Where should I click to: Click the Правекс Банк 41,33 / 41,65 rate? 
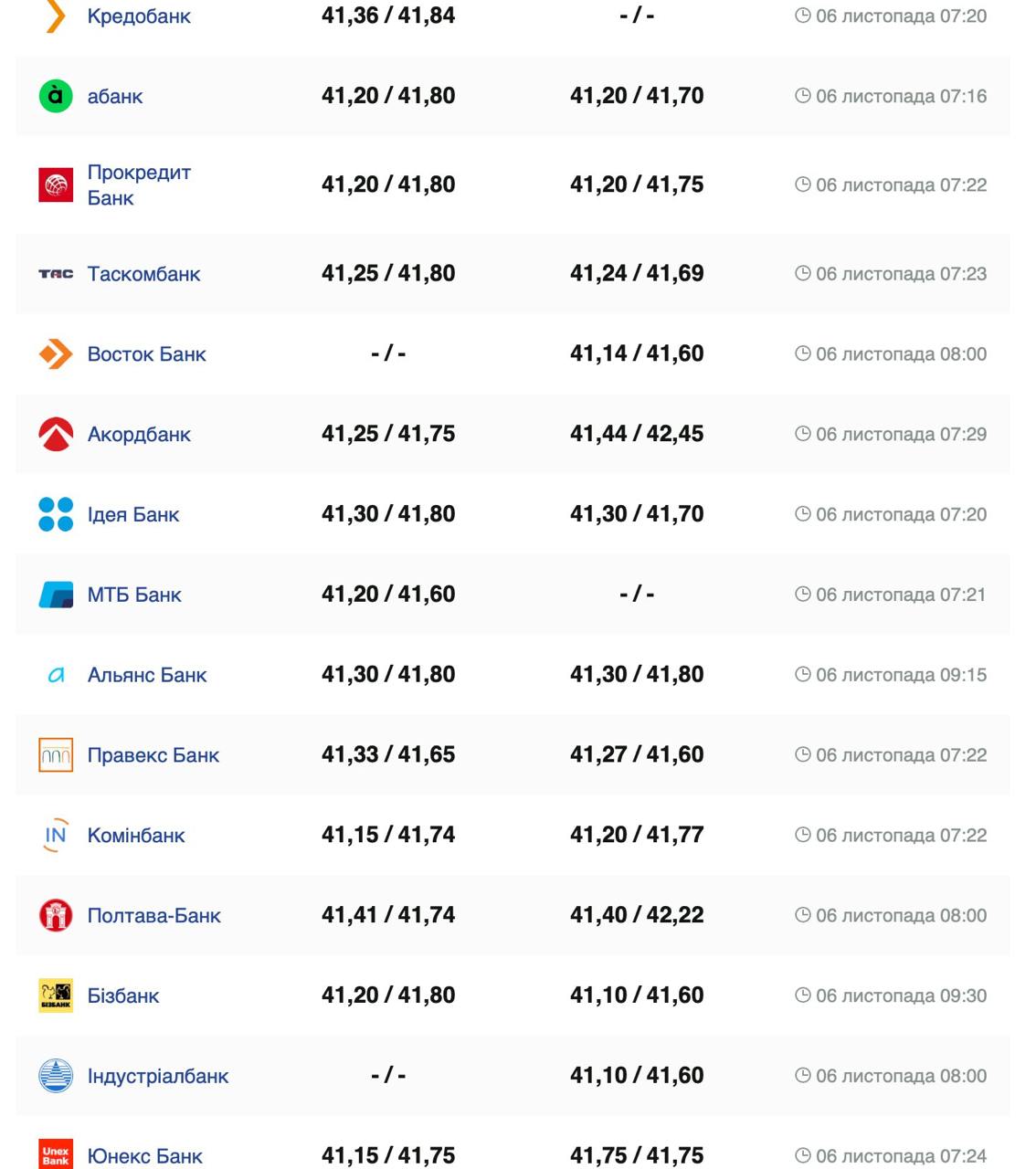[388, 754]
